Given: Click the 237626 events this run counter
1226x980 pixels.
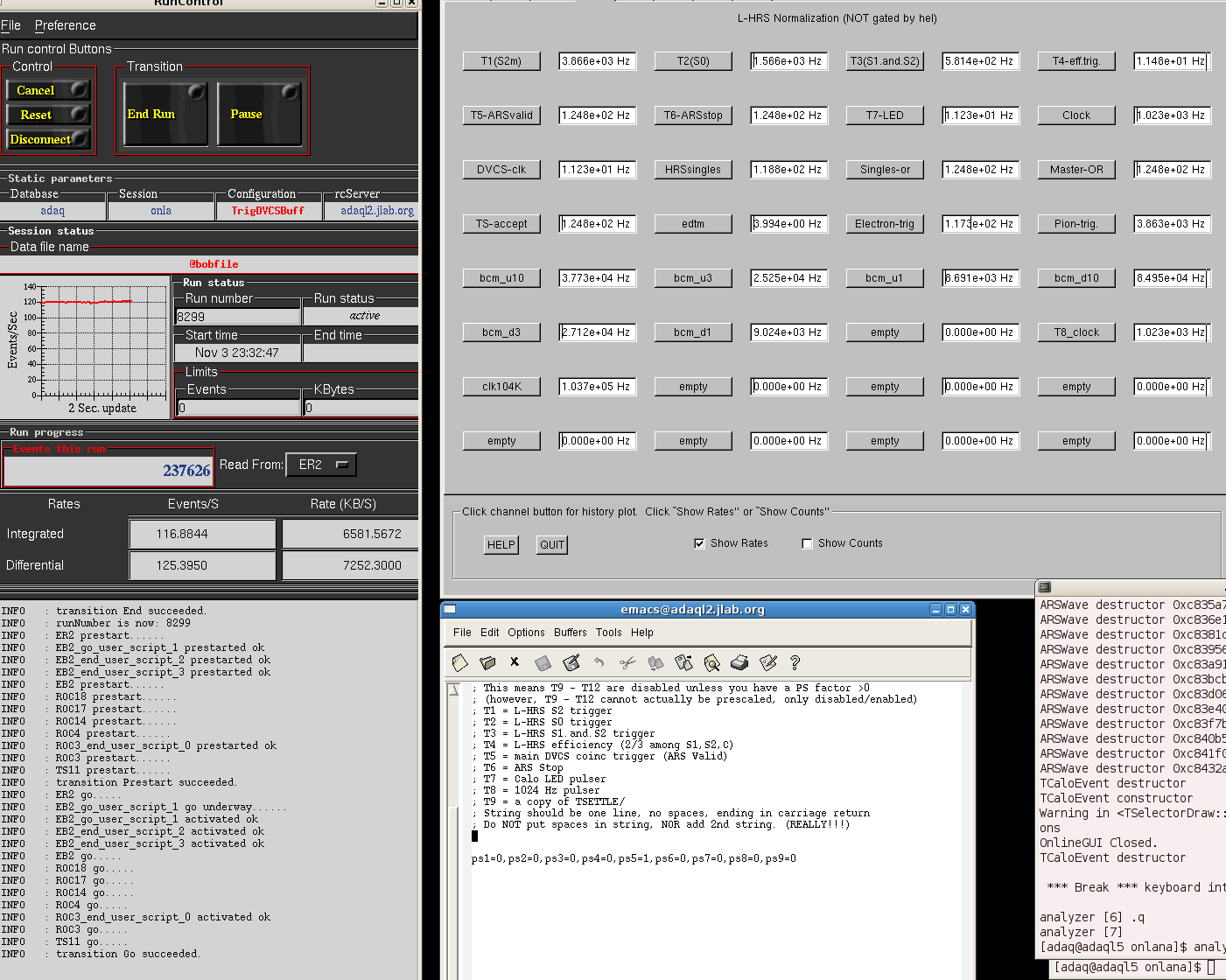Looking at the screenshot, I should coord(108,471).
